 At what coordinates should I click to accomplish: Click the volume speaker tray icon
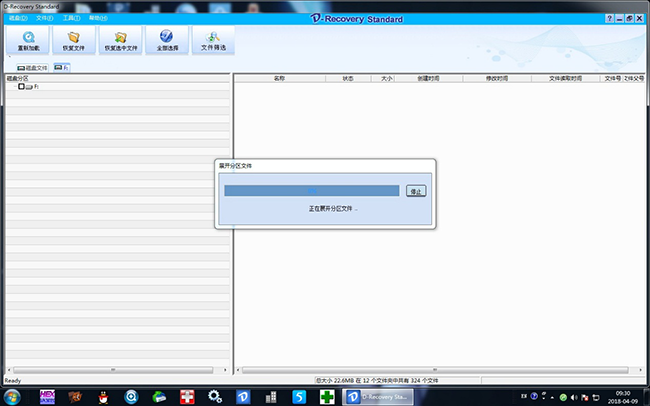[574, 397]
